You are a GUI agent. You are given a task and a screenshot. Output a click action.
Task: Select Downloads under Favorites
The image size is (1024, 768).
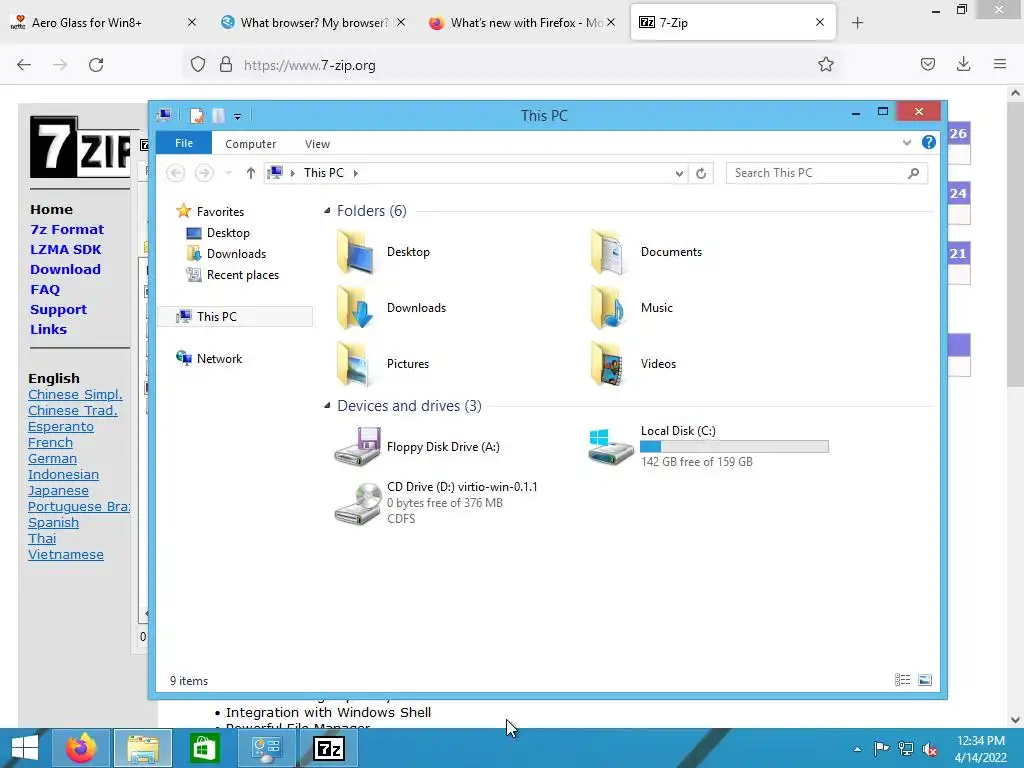236,253
